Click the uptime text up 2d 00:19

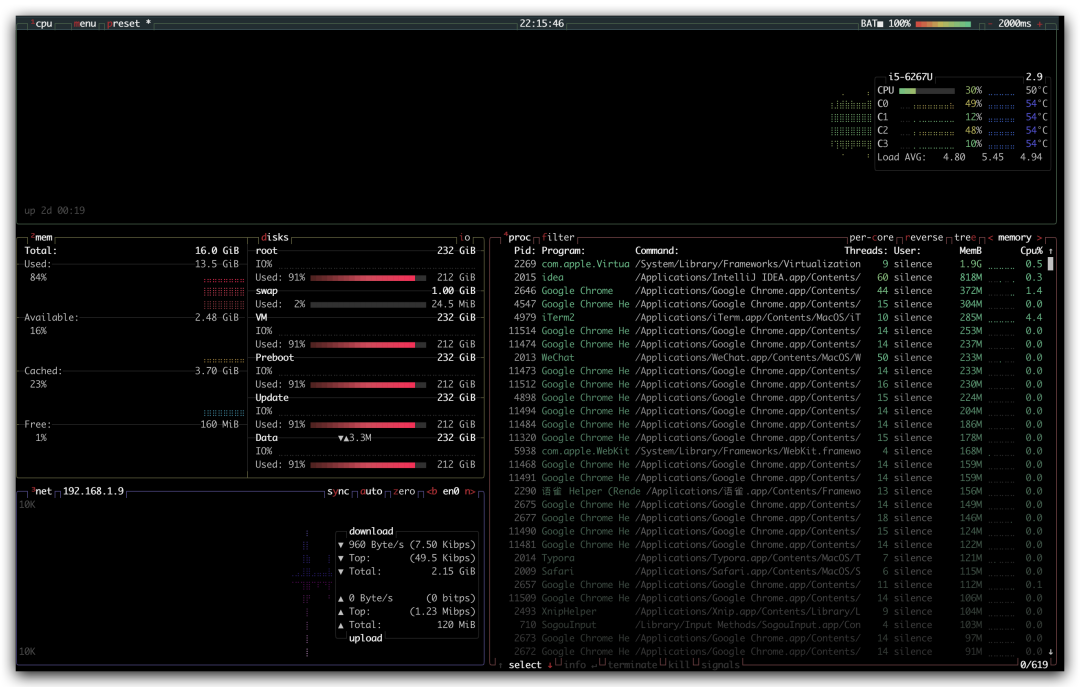click(x=54, y=211)
